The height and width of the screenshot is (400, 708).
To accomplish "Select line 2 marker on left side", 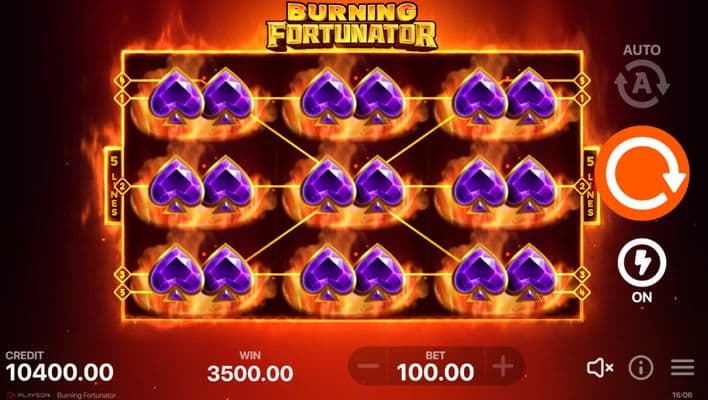I will (122, 186).
